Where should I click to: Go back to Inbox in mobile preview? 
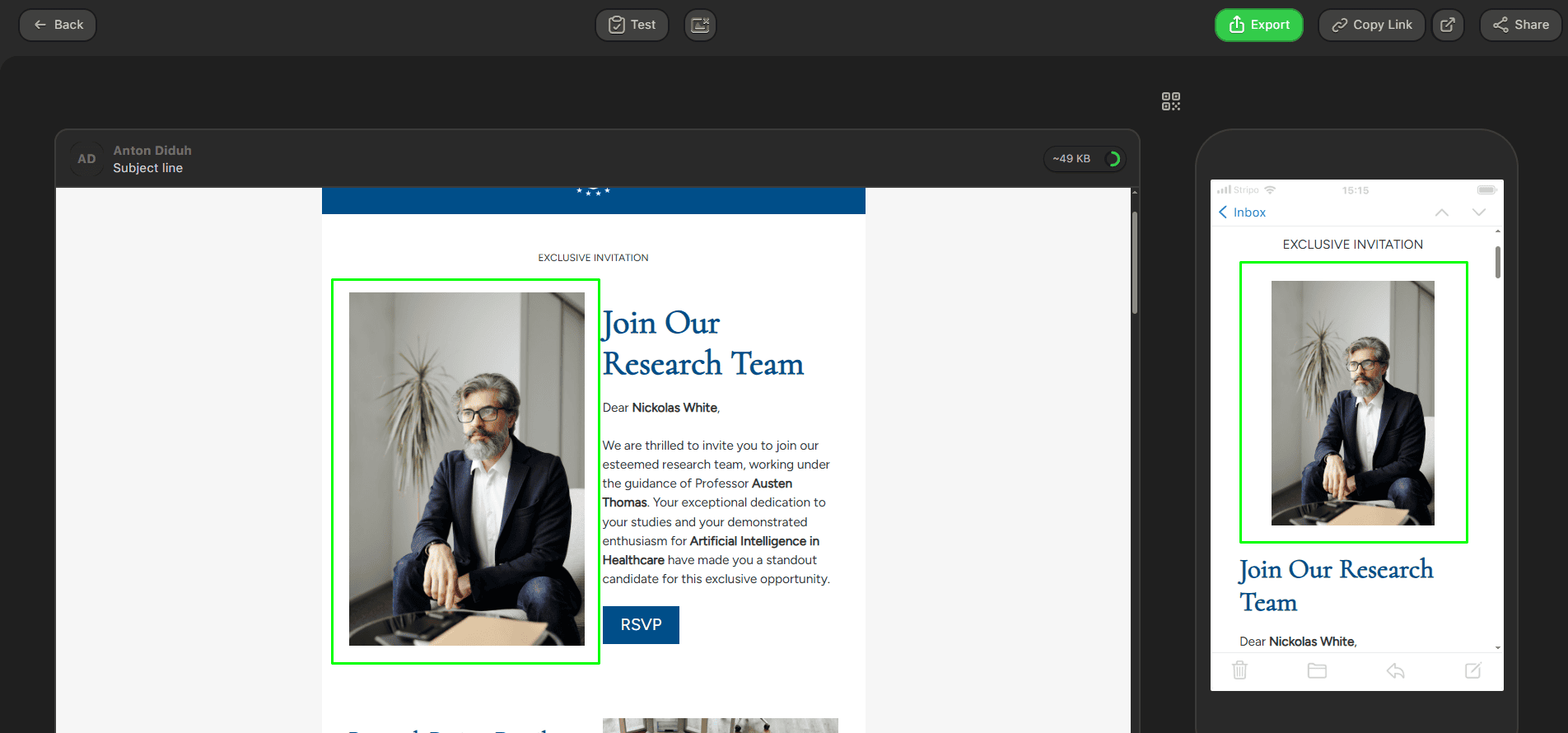(x=1242, y=212)
